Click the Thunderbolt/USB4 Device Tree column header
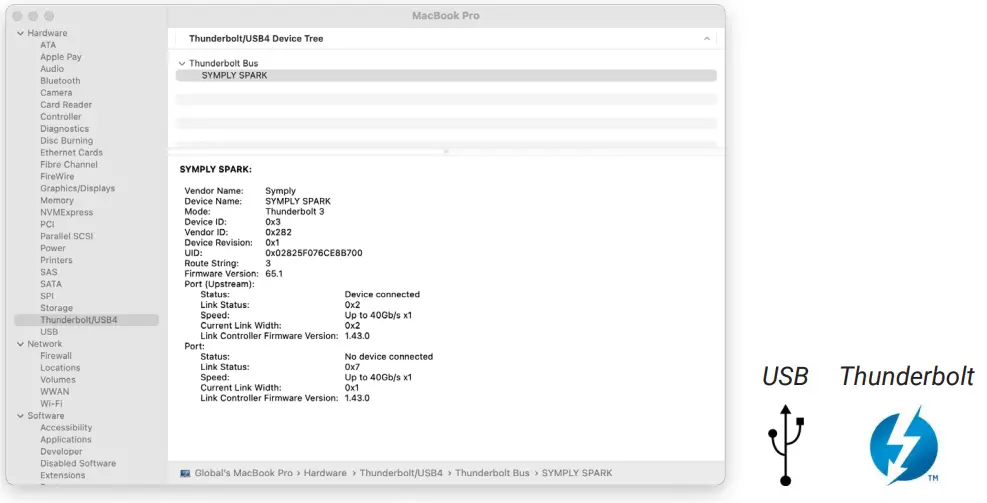 coord(256,39)
